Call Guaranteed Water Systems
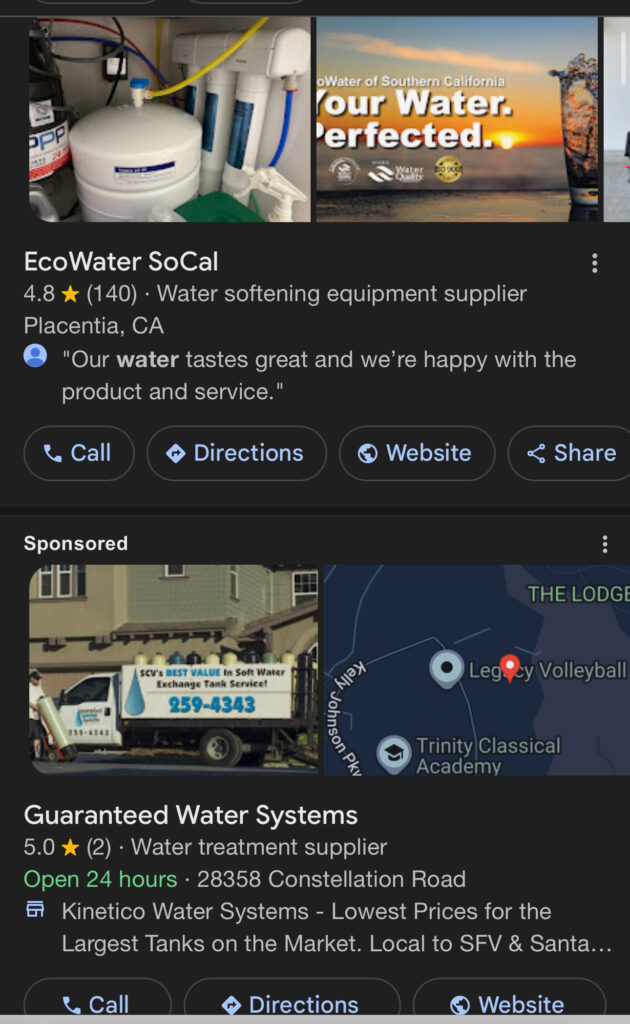The height and width of the screenshot is (1024, 630). click(x=96, y=1003)
